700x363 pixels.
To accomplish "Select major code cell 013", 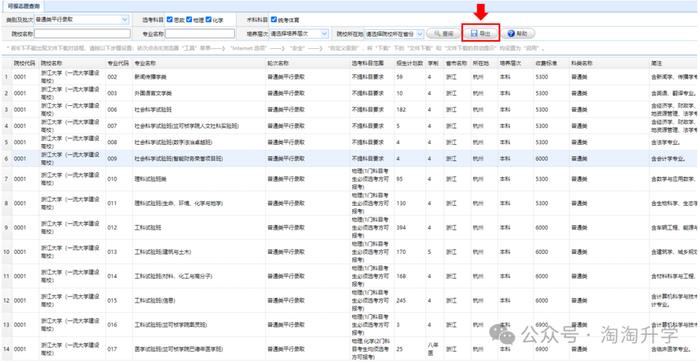I will click(112, 252).
